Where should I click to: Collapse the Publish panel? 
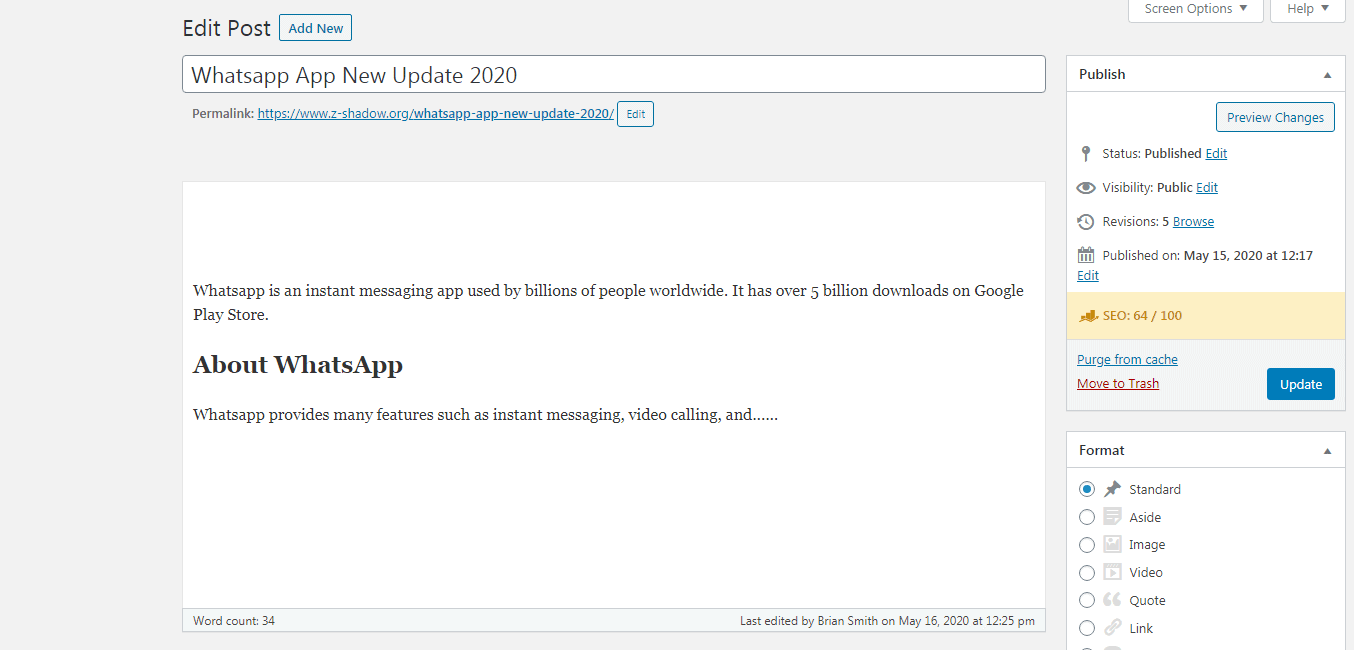click(x=1327, y=75)
